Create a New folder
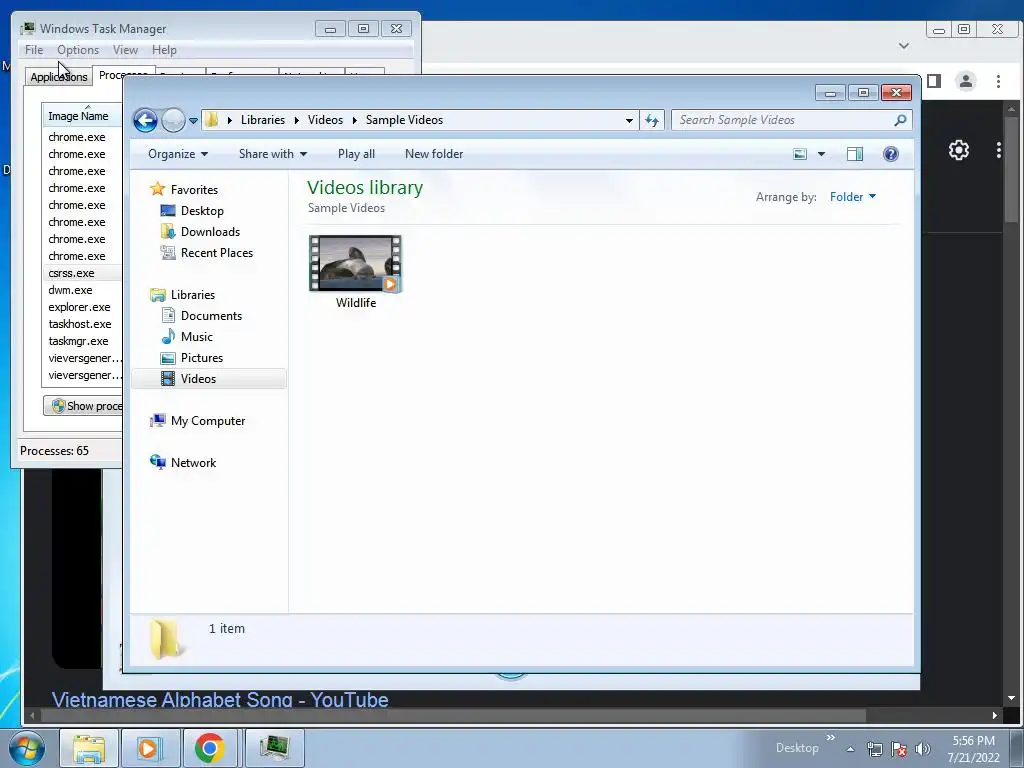The image size is (1024, 768). 434,154
